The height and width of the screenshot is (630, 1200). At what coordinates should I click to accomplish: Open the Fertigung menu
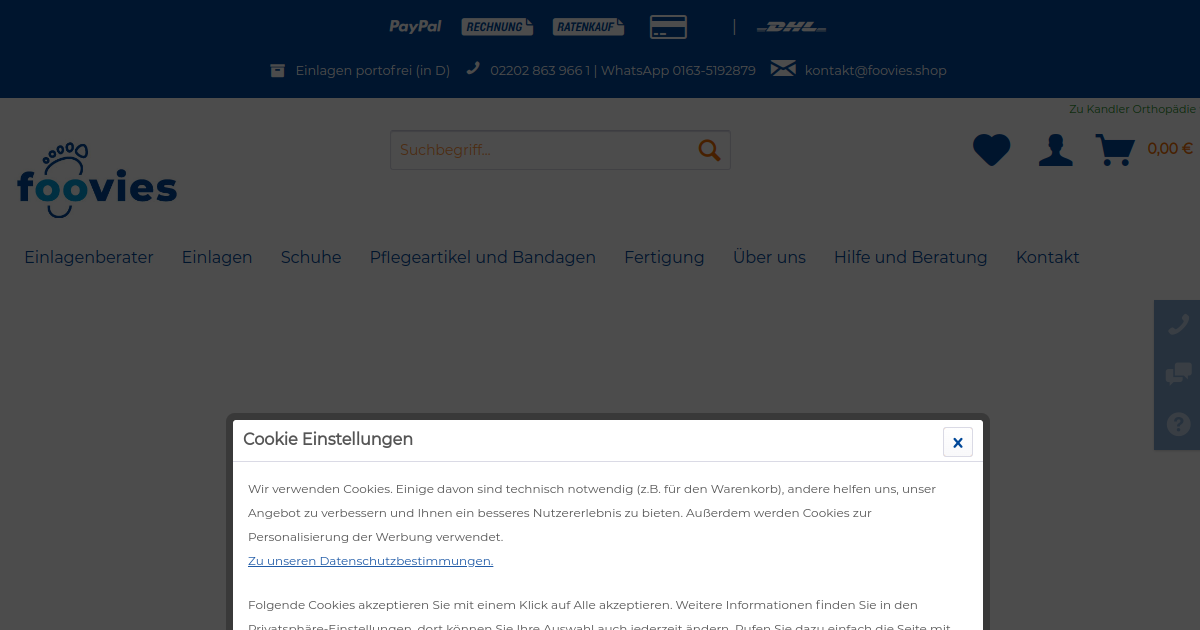[664, 257]
